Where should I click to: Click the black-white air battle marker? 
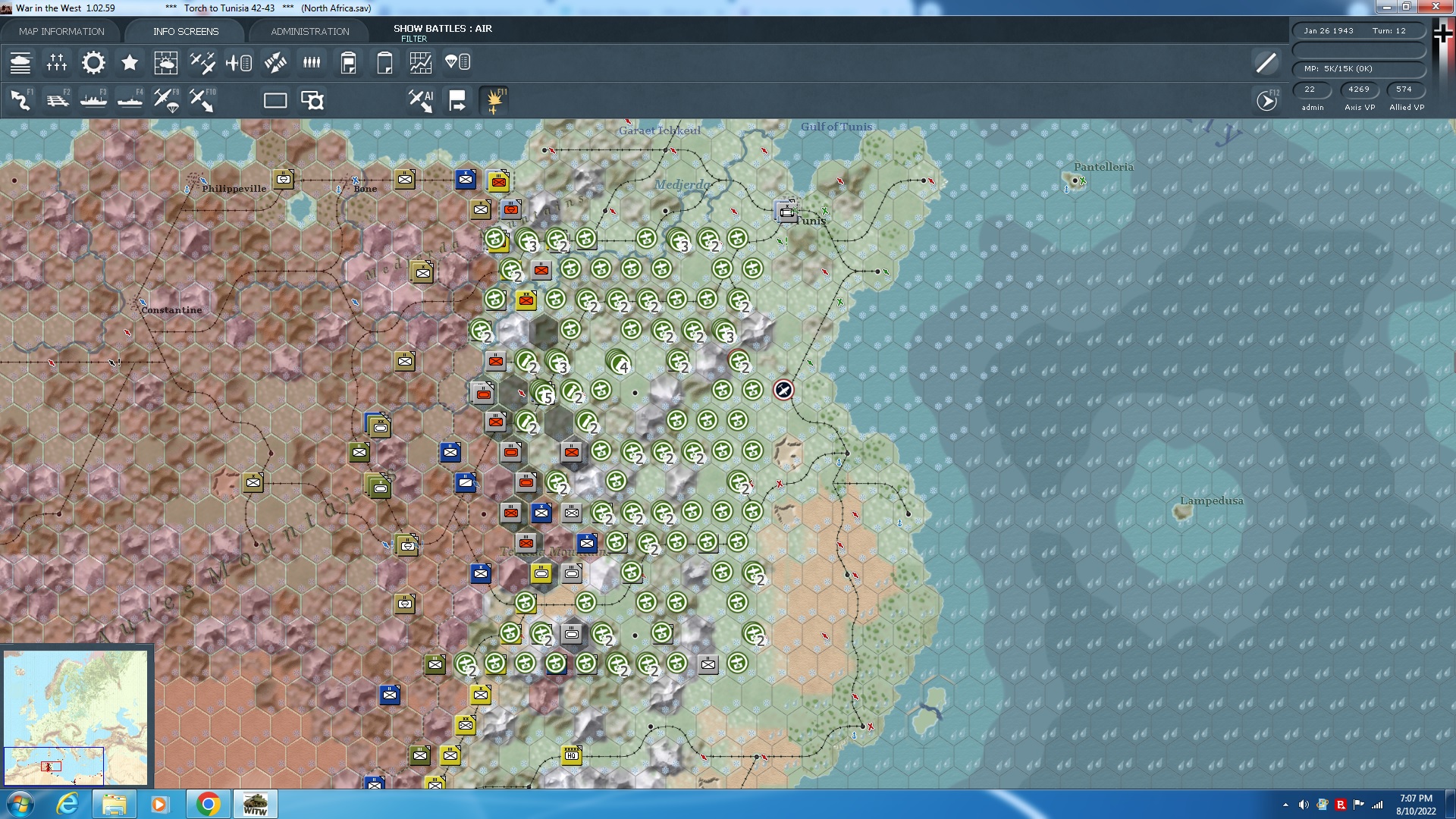pos(783,390)
